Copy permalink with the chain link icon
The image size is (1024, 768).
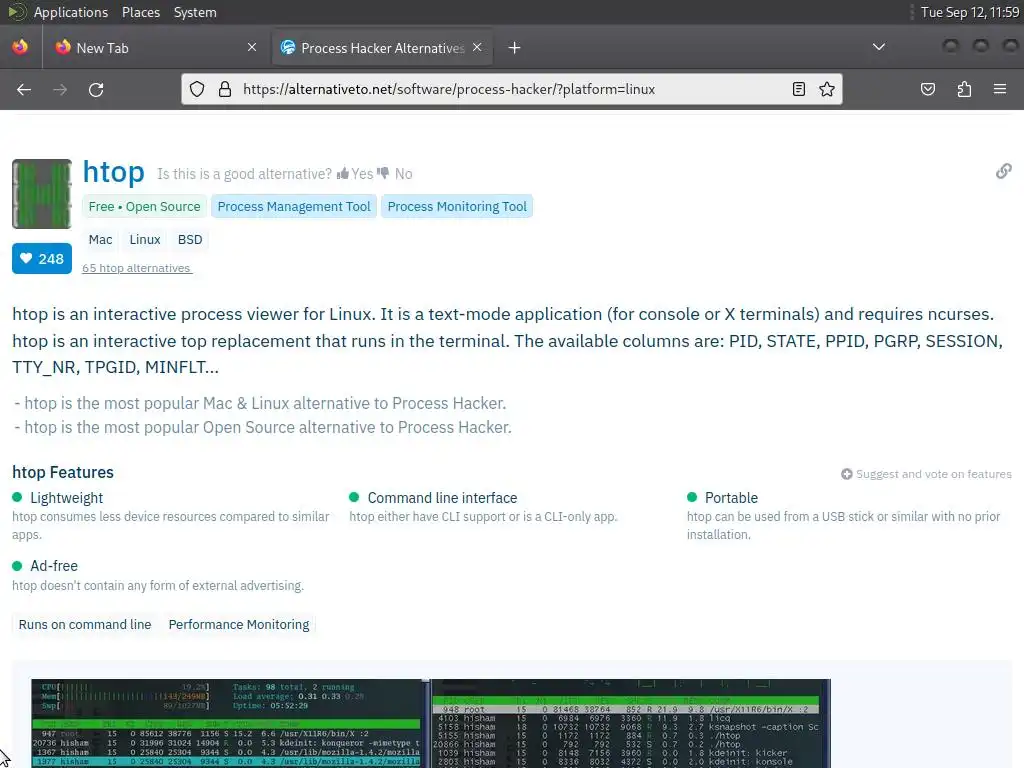(1004, 171)
